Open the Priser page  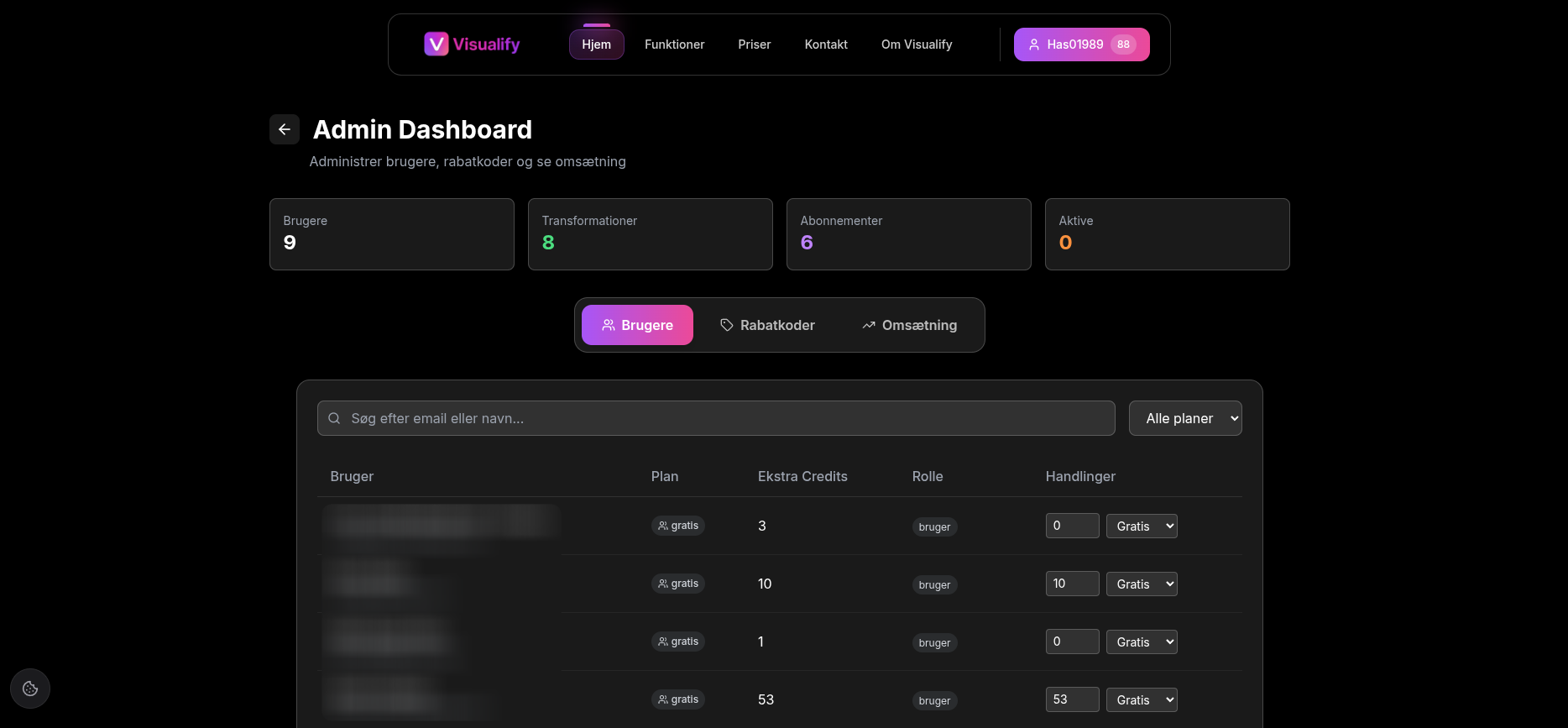pos(754,45)
